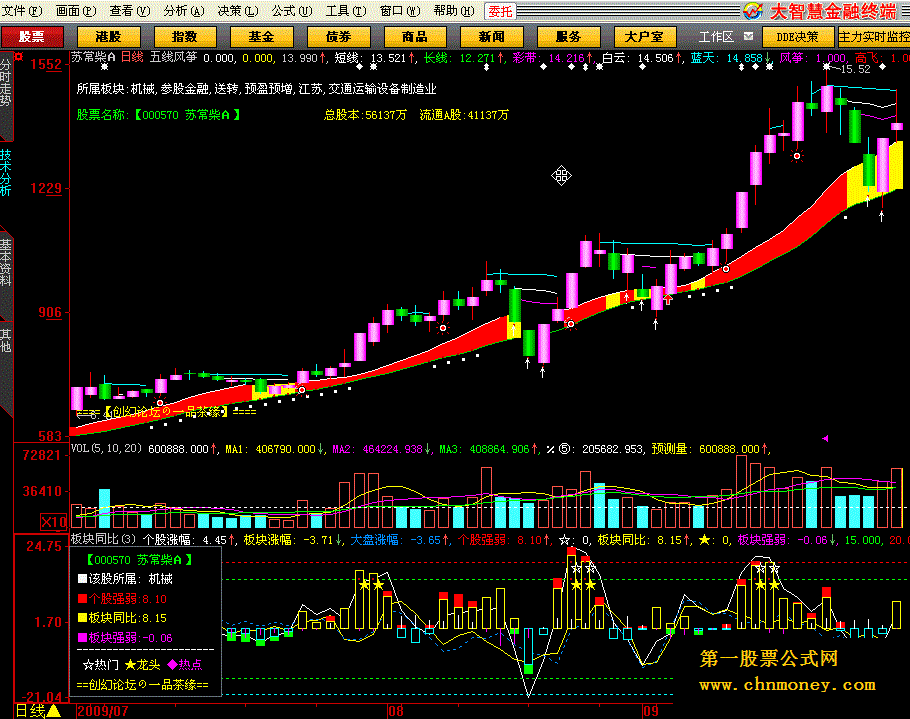This screenshot has height=719, width=910.
Task: Click the 苏常柴A stock name in chart header
Action: pyautogui.click(x=93, y=57)
